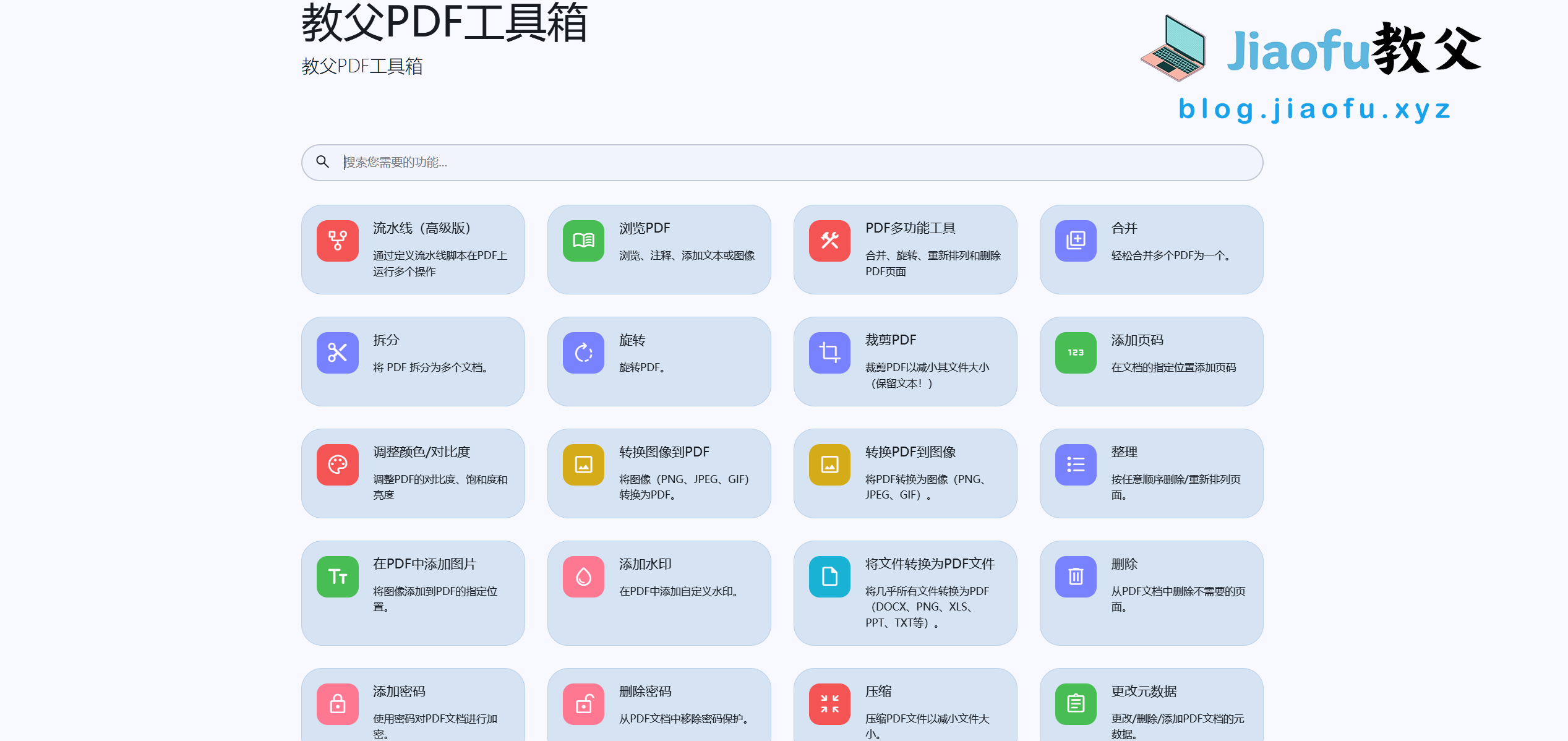This screenshot has width=1568, height=741.
Task: Click description 轻松合并多个PDF为一个。
Action: [1173, 255]
